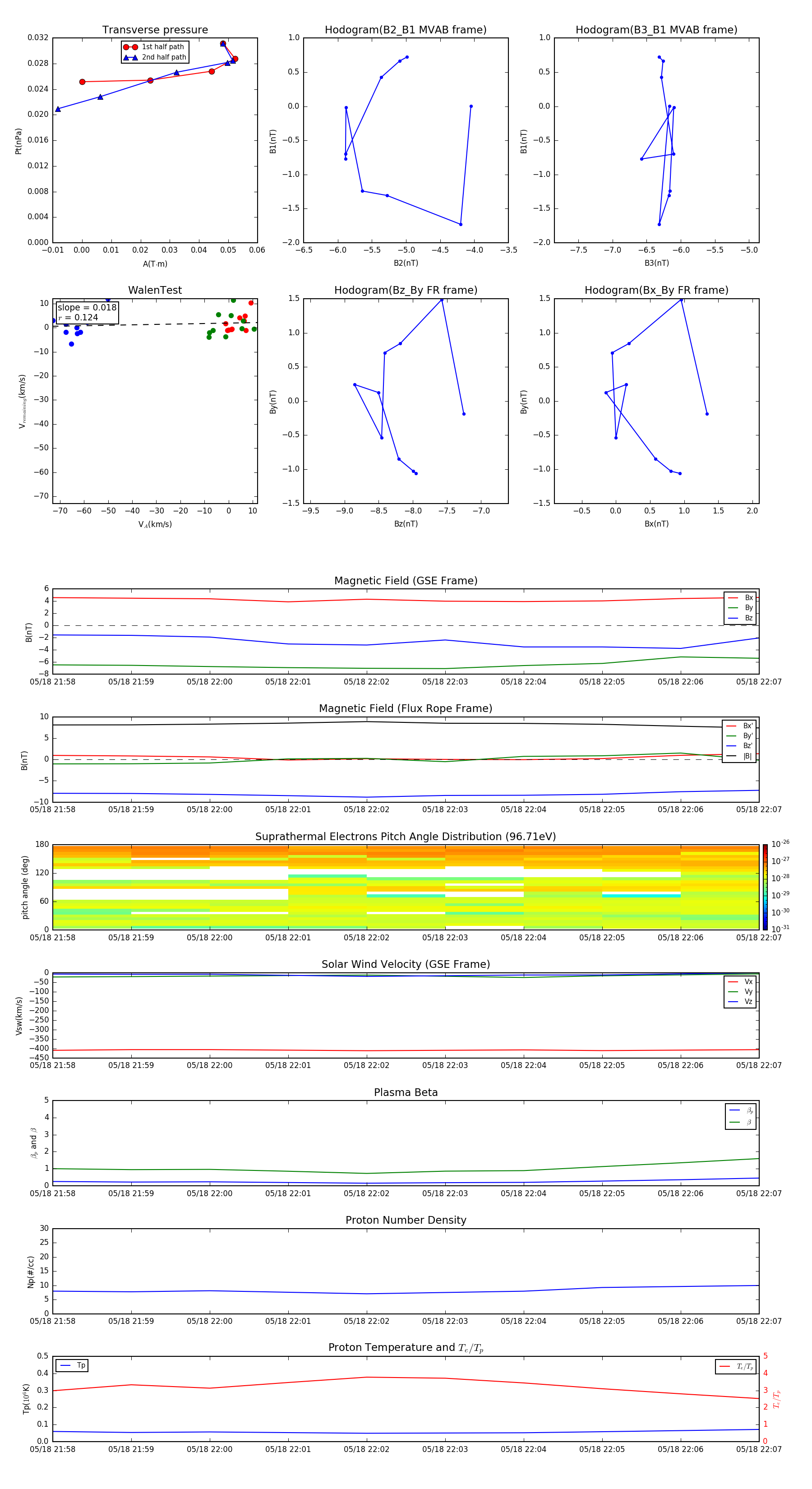This screenshot has width=812, height=1489.
Task: Click the "Transverse pressure" plot title
Action: click(x=155, y=30)
